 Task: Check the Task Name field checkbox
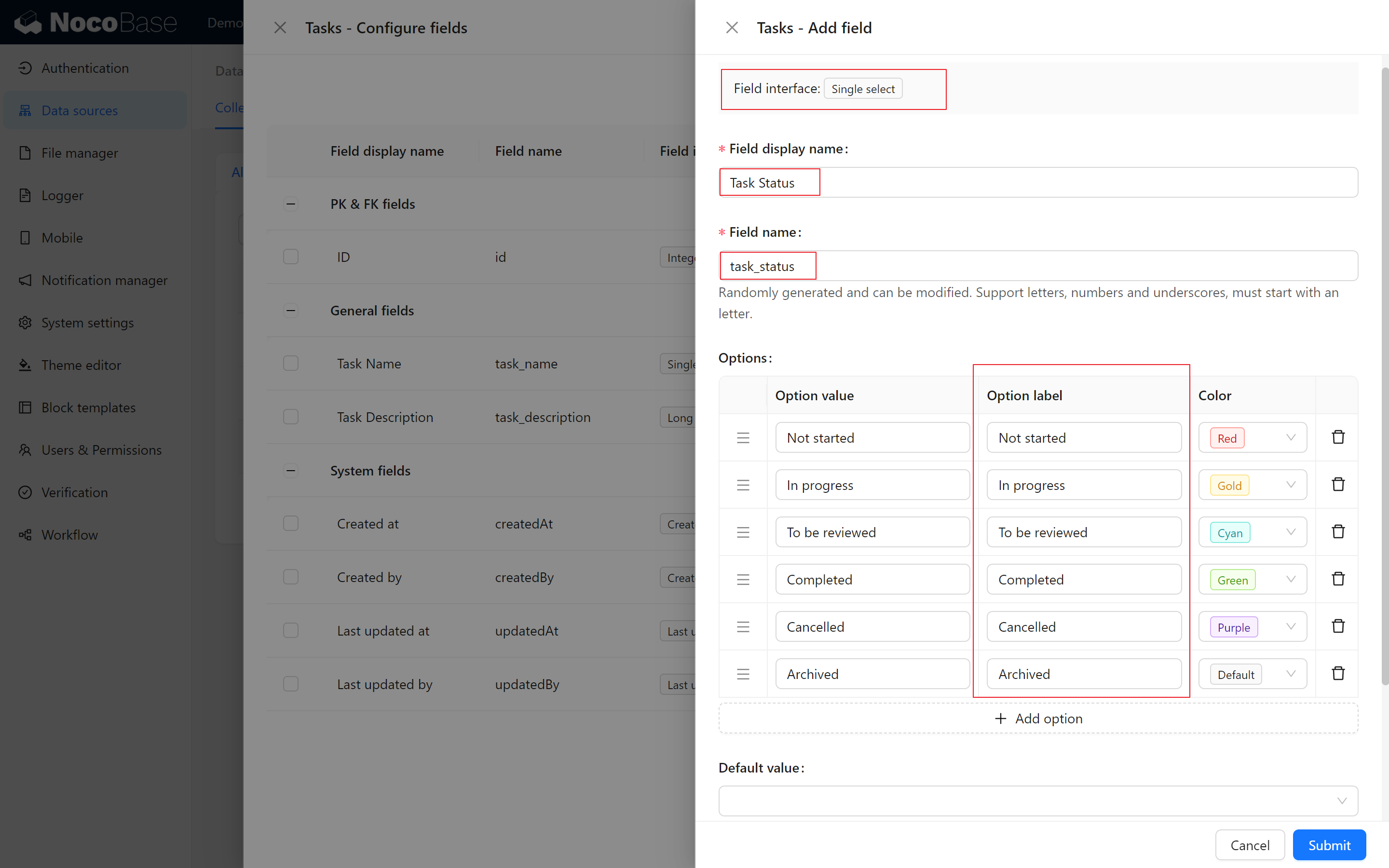tap(291, 364)
